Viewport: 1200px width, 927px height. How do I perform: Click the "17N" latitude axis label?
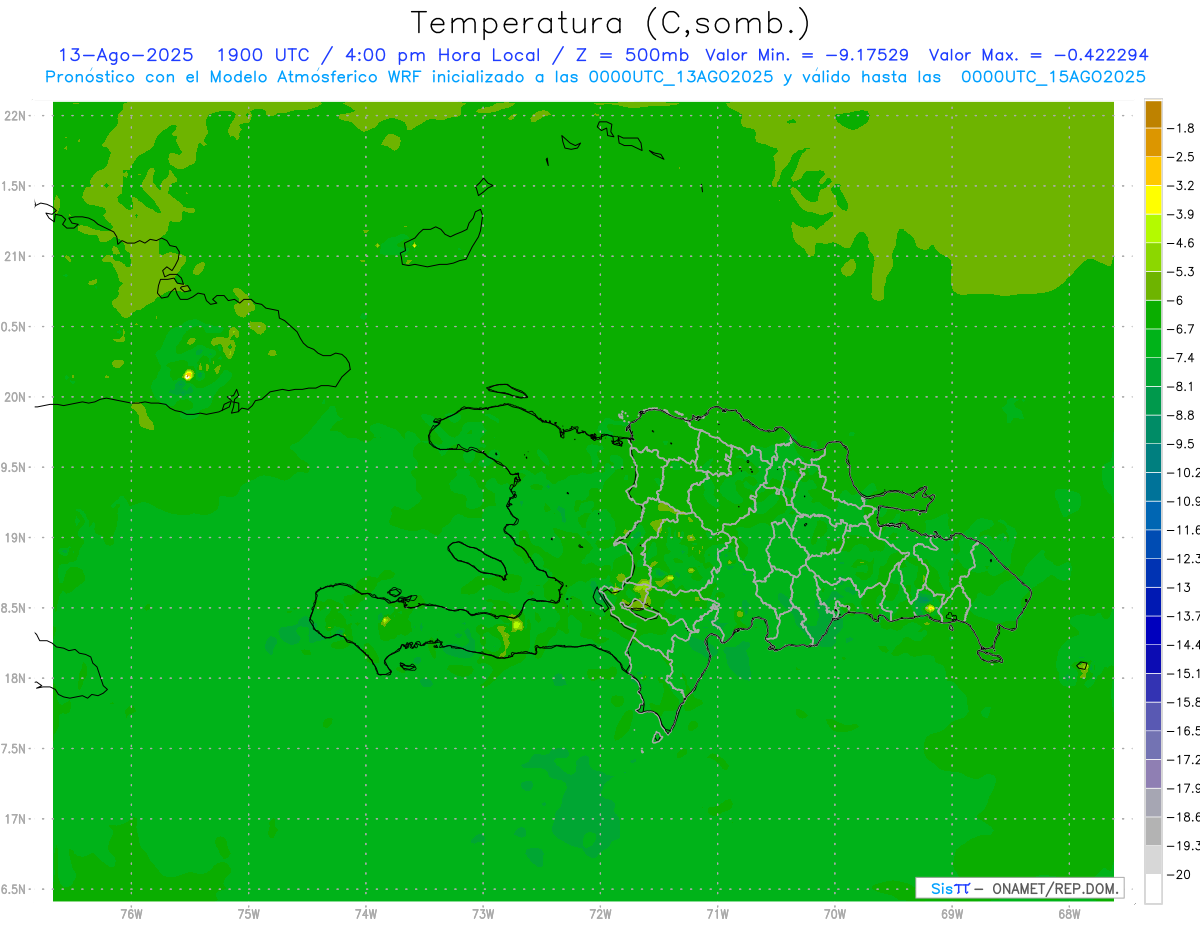17,820
